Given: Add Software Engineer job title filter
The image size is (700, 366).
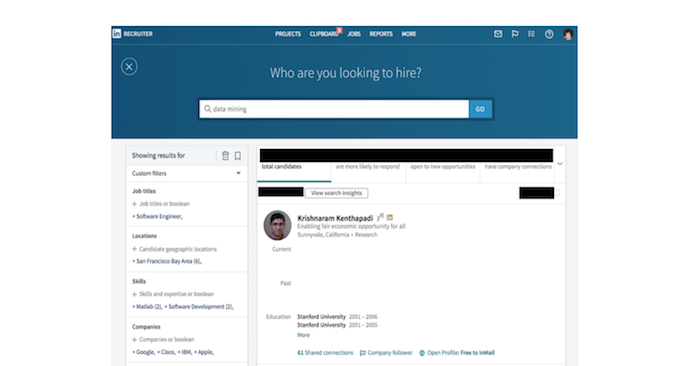Looking at the screenshot, I should [158, 216].
